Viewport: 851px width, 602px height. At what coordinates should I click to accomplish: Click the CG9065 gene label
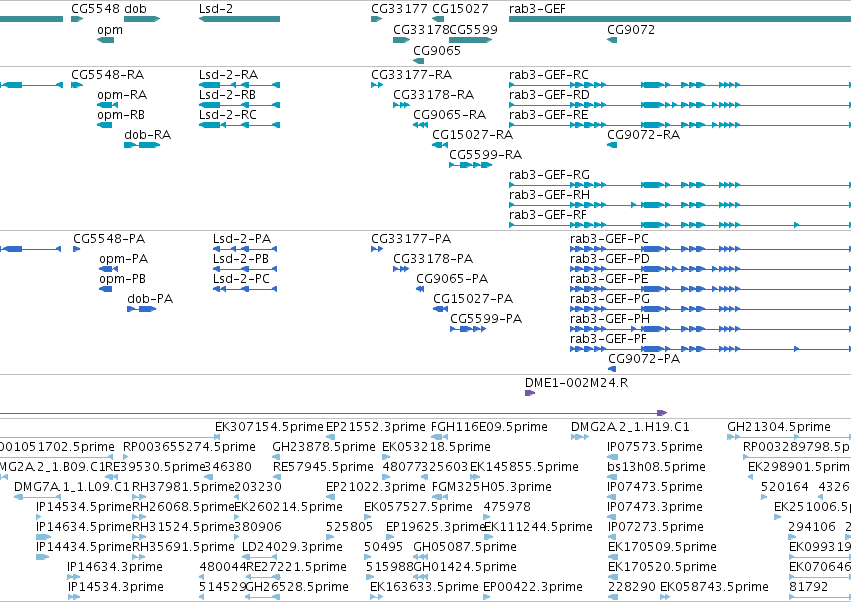click(437, 51)
